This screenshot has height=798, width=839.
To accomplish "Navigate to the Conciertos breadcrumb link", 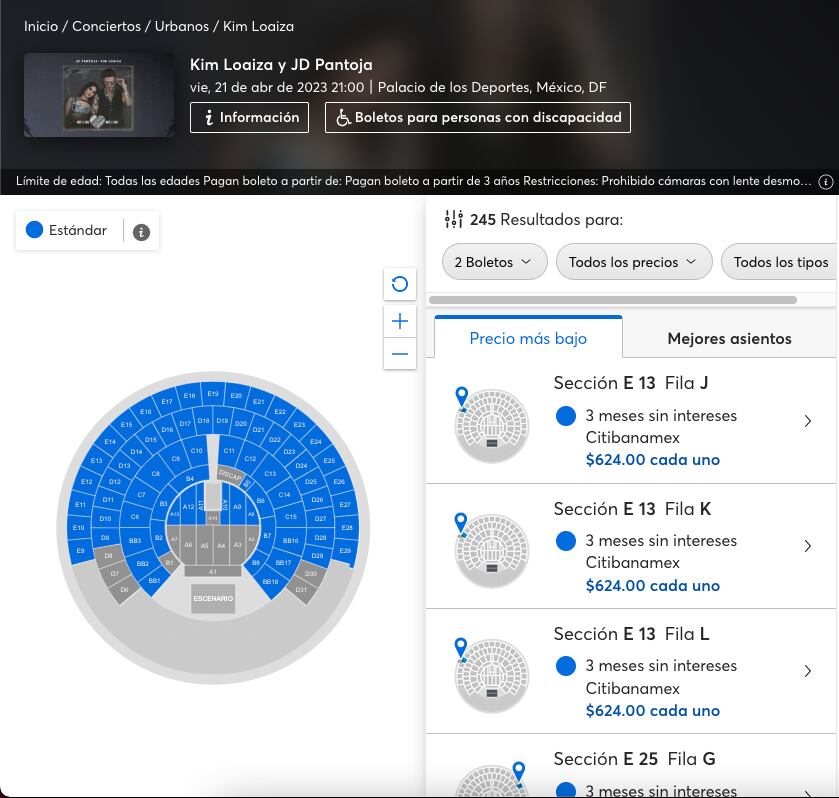I will pyautogui.click(x=106, y=27).
